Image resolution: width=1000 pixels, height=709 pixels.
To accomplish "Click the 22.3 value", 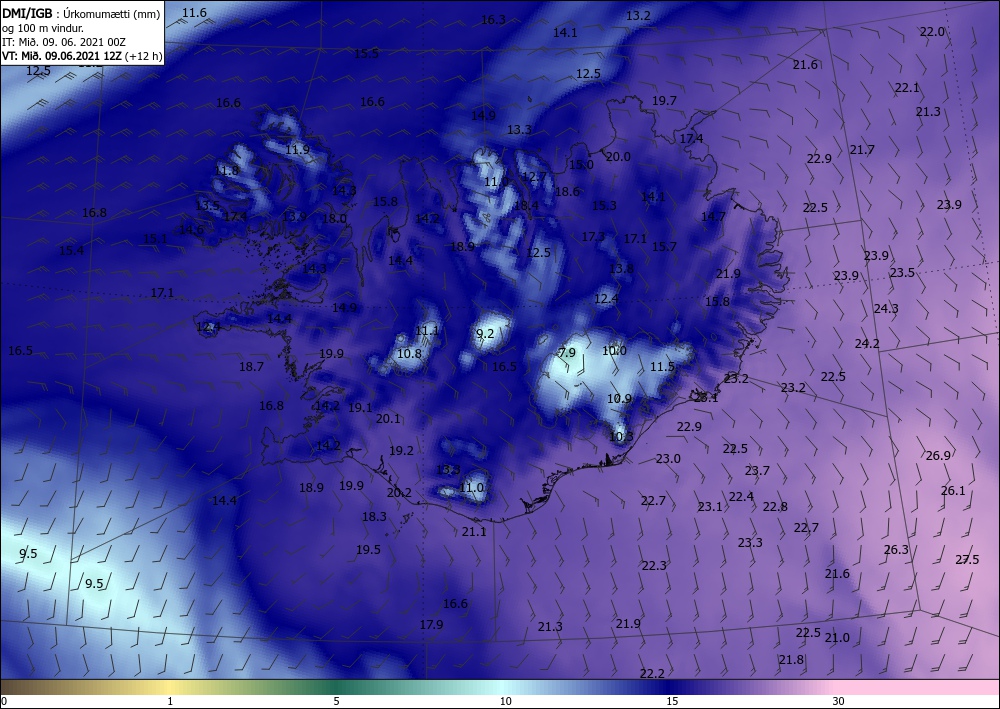I will tap(654, 566).
